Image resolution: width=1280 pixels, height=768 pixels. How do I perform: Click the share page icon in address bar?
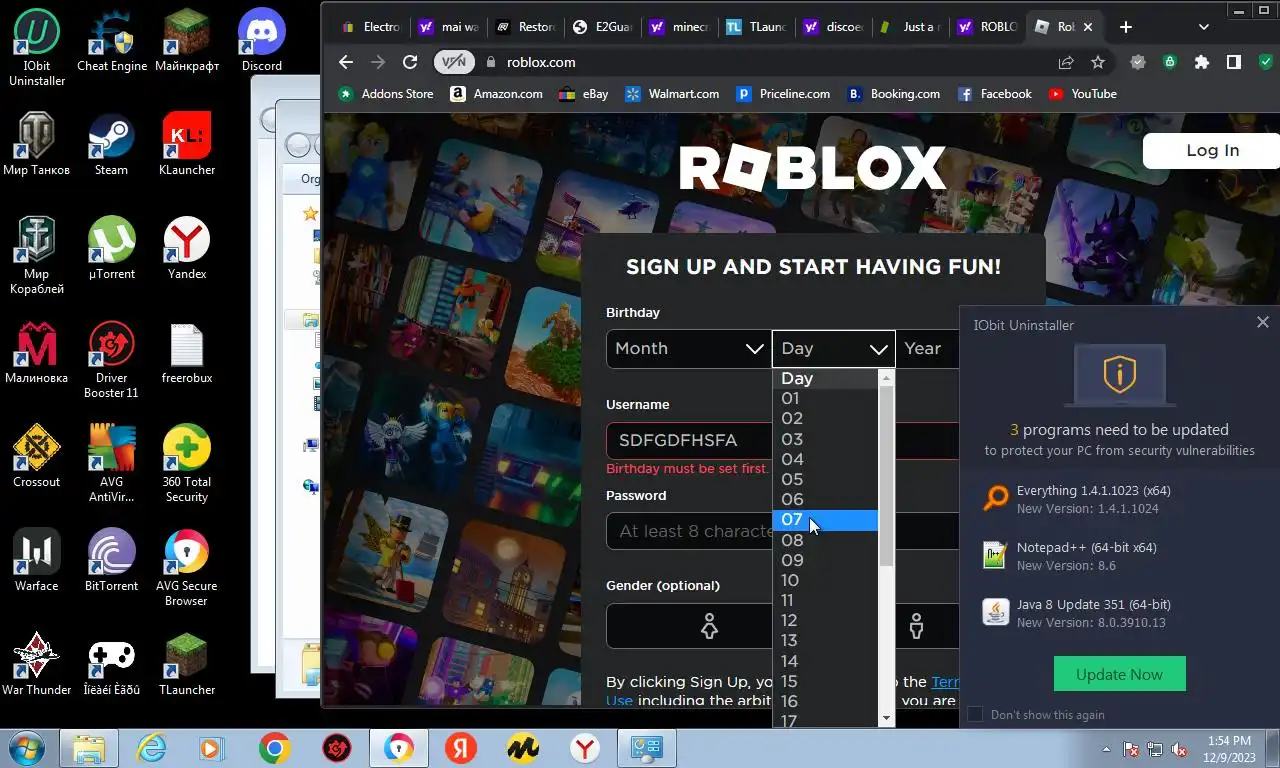pos(1066,62)
